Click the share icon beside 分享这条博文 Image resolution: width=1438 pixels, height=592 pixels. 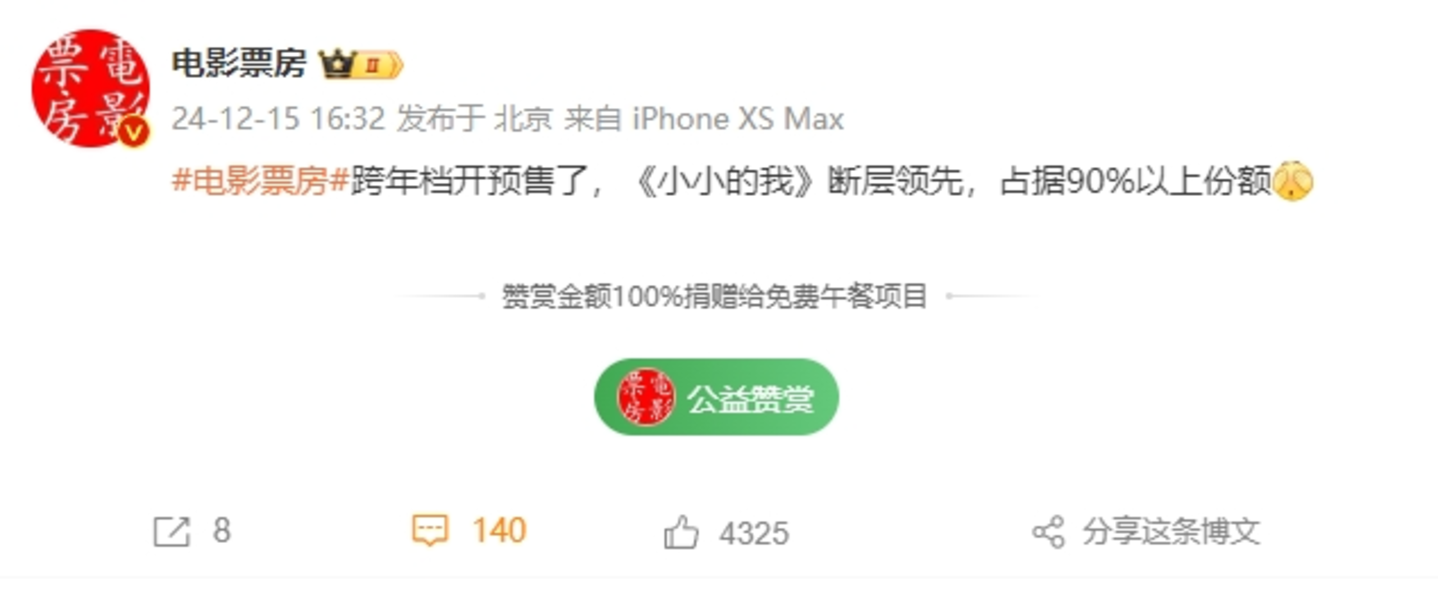(1048, 532)
